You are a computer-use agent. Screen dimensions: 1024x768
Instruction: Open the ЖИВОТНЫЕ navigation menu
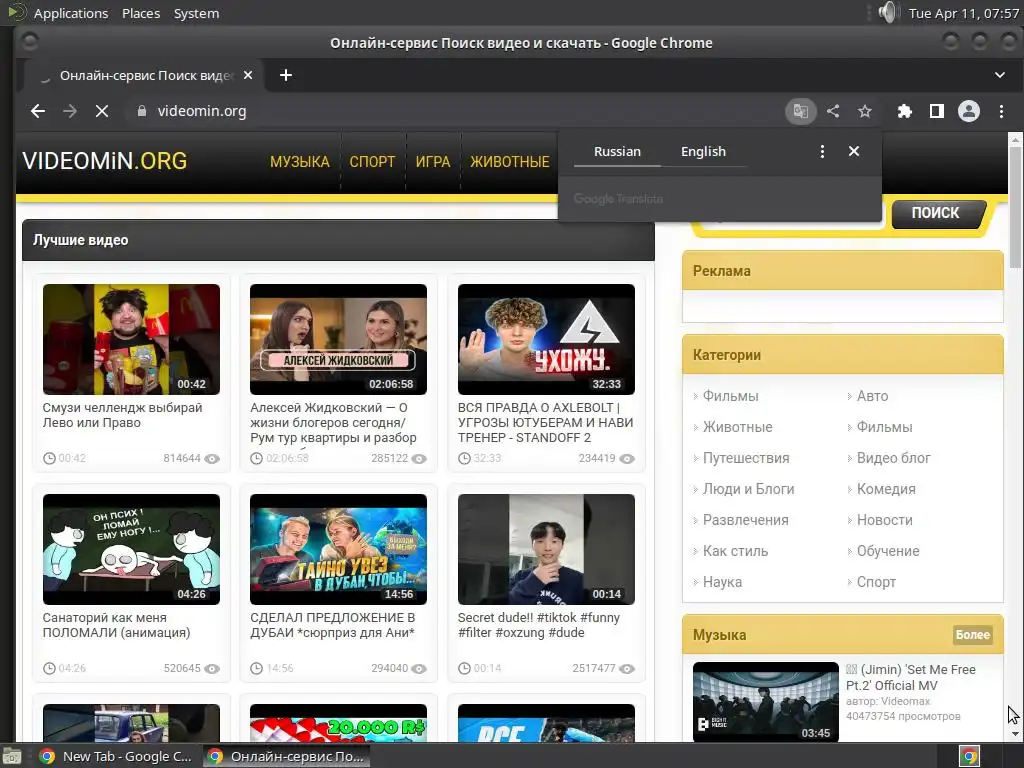510,162
